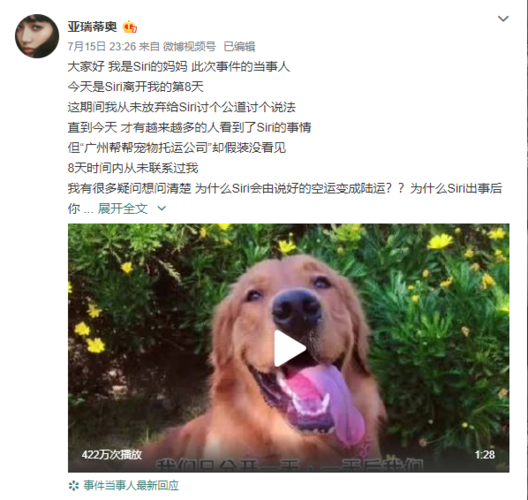Viewport: 528px width, 500px height.
Task: View edit history via 已编辑 label
Action: pos(239,46)
